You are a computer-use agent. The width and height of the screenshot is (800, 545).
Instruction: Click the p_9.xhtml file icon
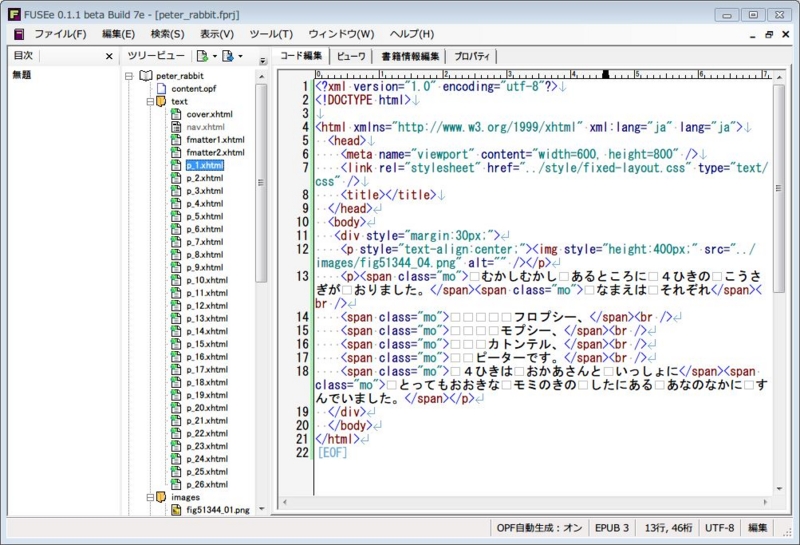176,267
